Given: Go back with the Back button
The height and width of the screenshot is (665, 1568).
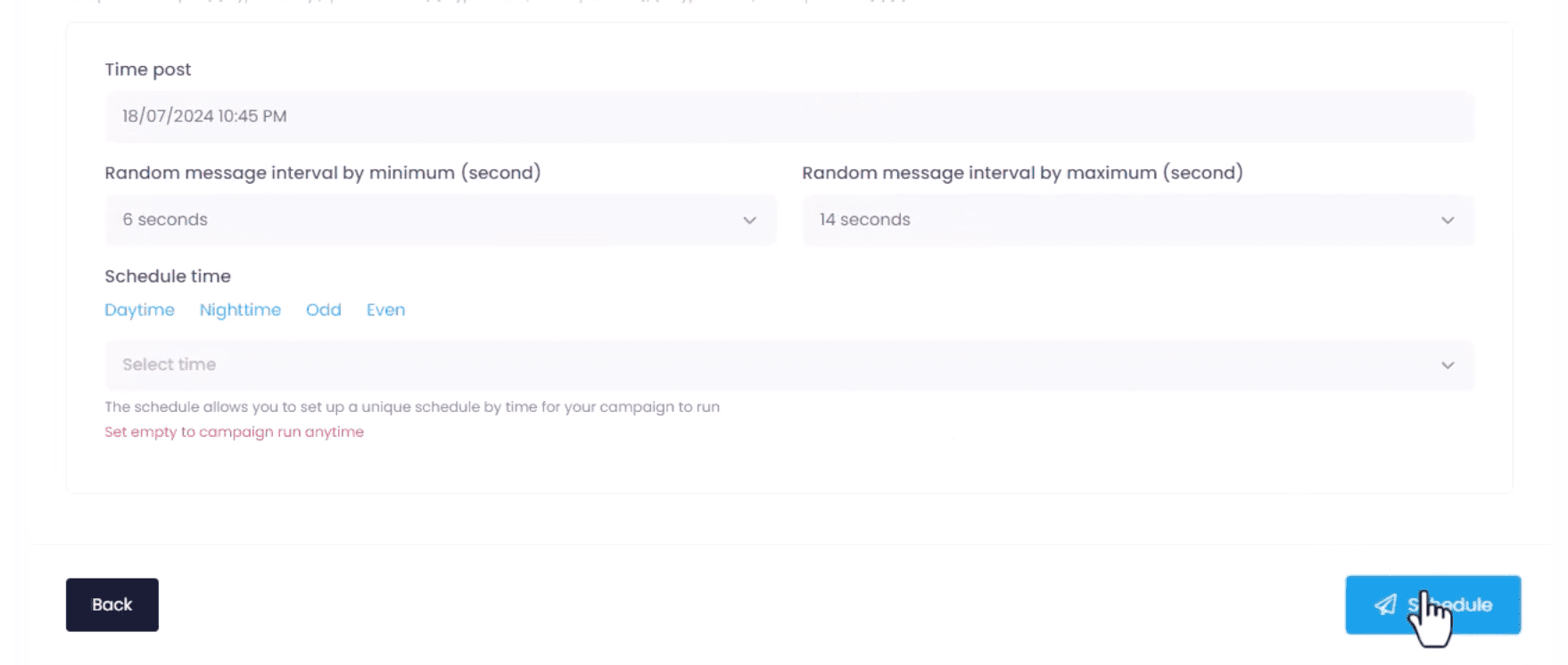Looking at the screenshot, I should click(112, 605).
